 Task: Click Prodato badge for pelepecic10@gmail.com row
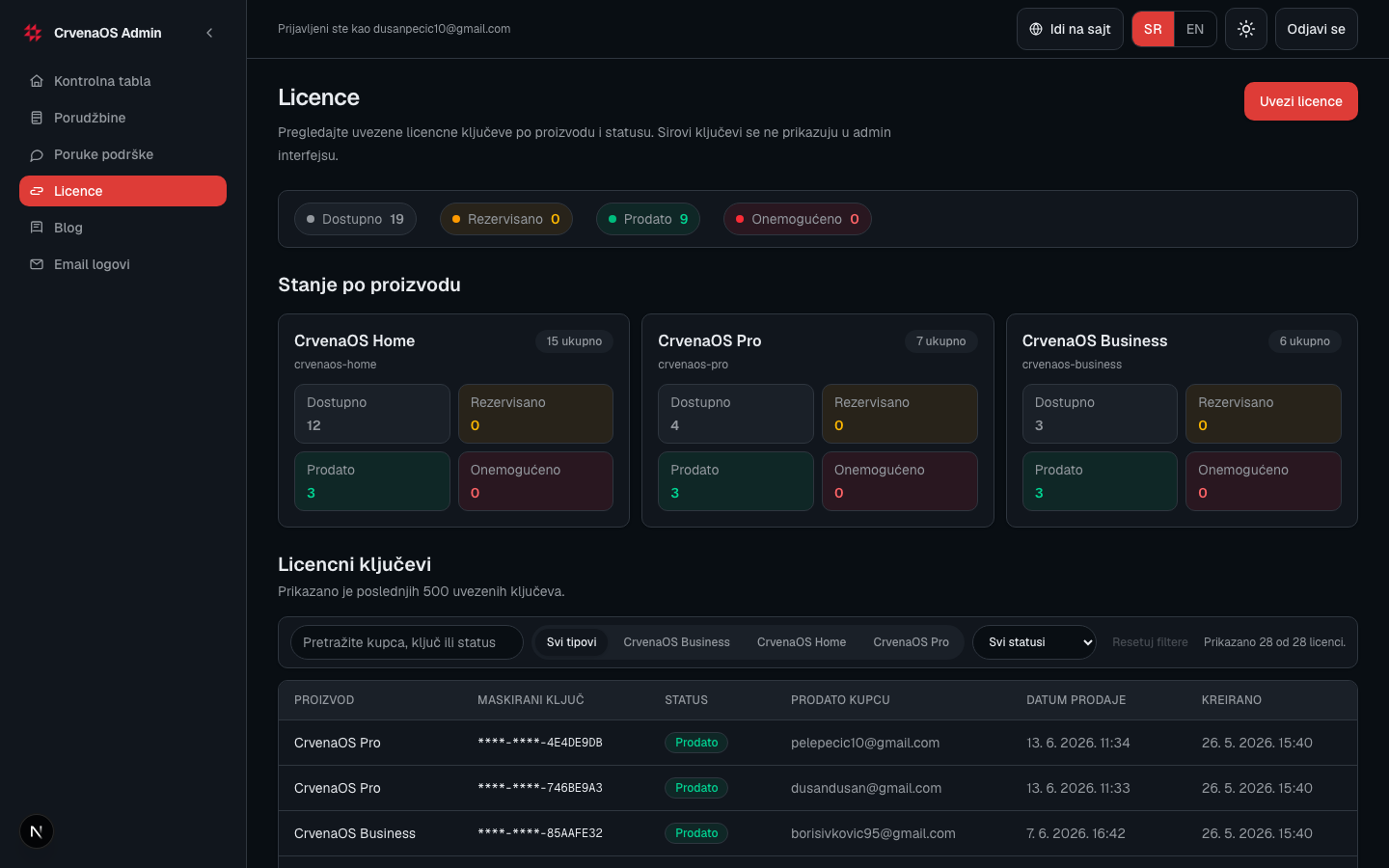[696, 743]
